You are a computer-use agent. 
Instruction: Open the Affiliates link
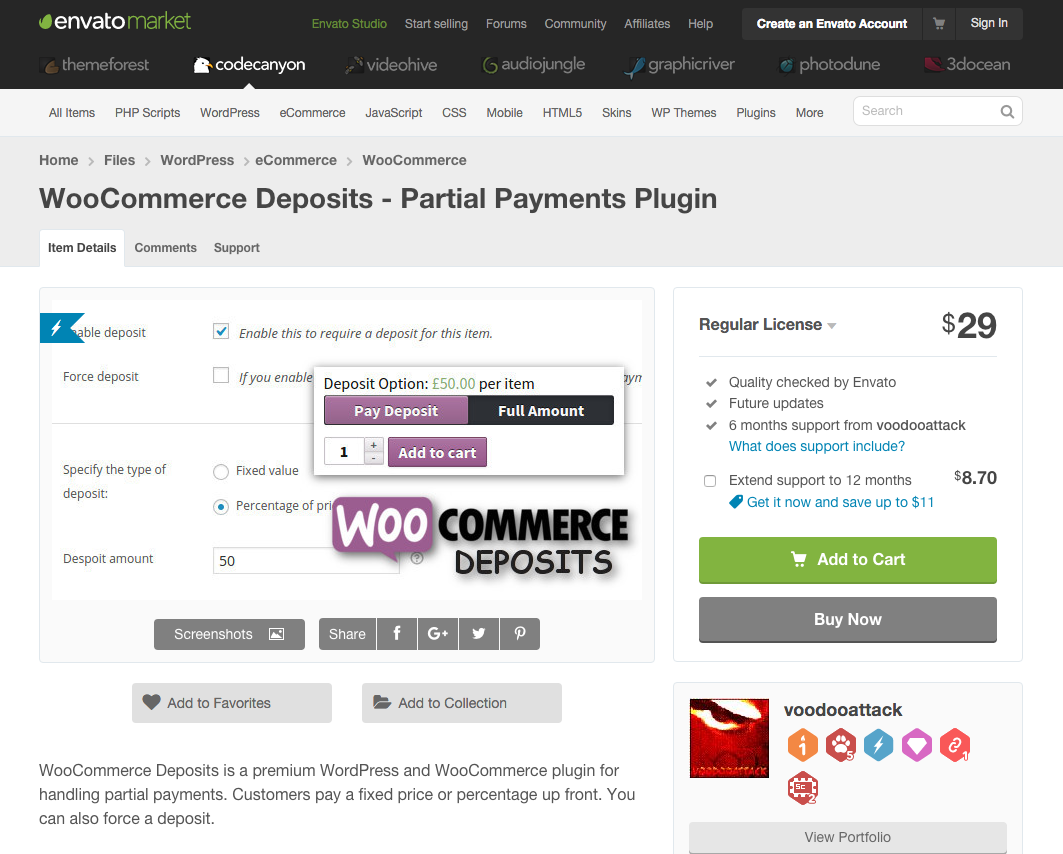tap(647, 24)
